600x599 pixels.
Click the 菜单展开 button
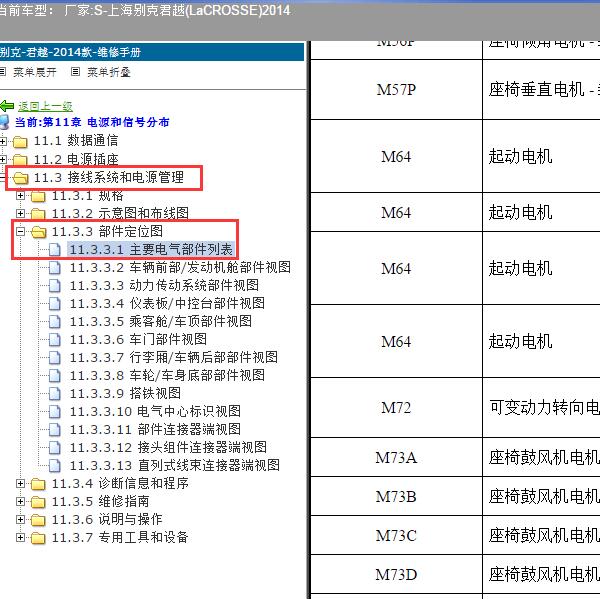[35, 72]
